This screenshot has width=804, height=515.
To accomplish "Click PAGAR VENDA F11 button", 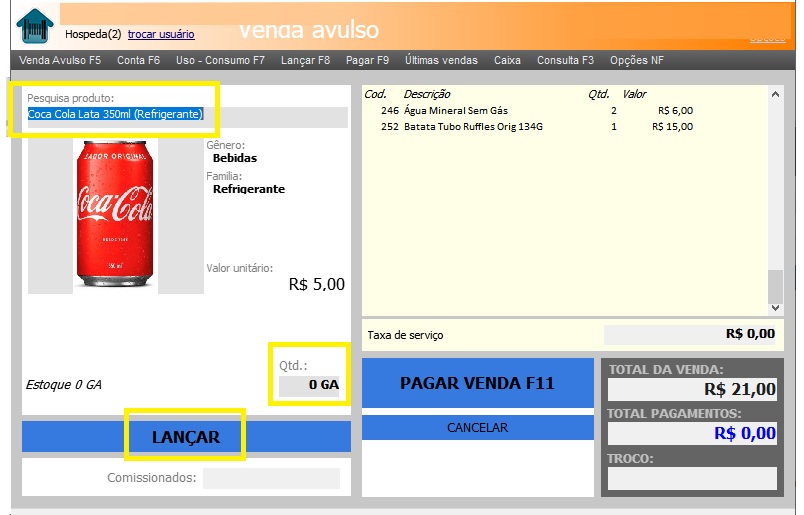I will click(x=477, y=383).
